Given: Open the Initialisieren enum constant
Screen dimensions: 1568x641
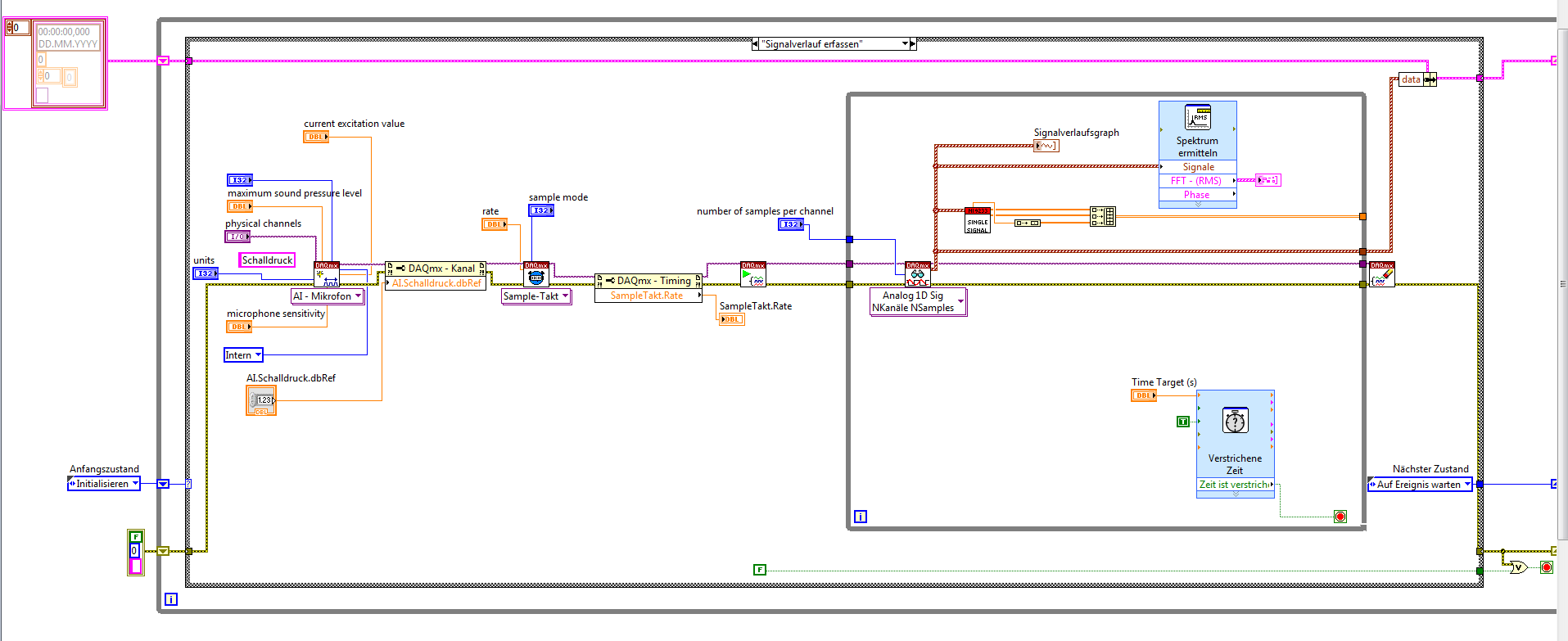Looking at the screenshot, I should click(x=104, y=484).
